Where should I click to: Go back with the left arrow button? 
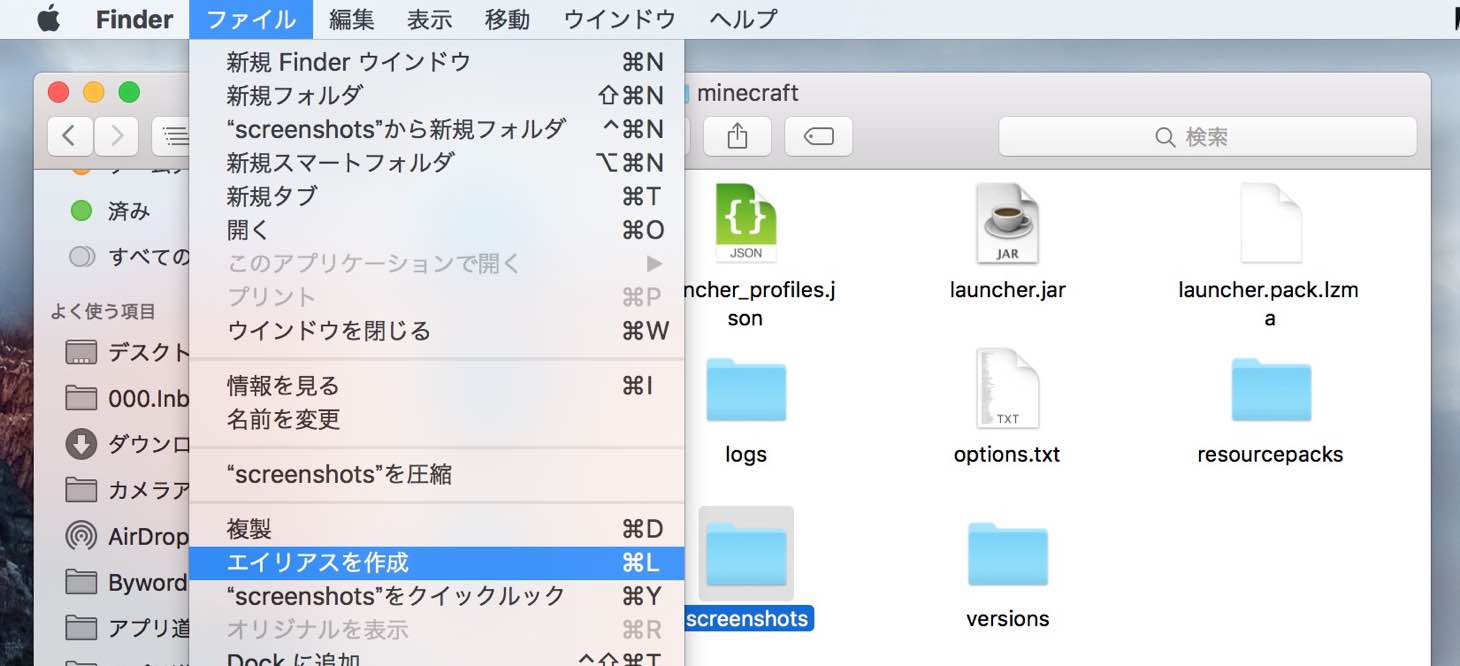pos(69,136)
